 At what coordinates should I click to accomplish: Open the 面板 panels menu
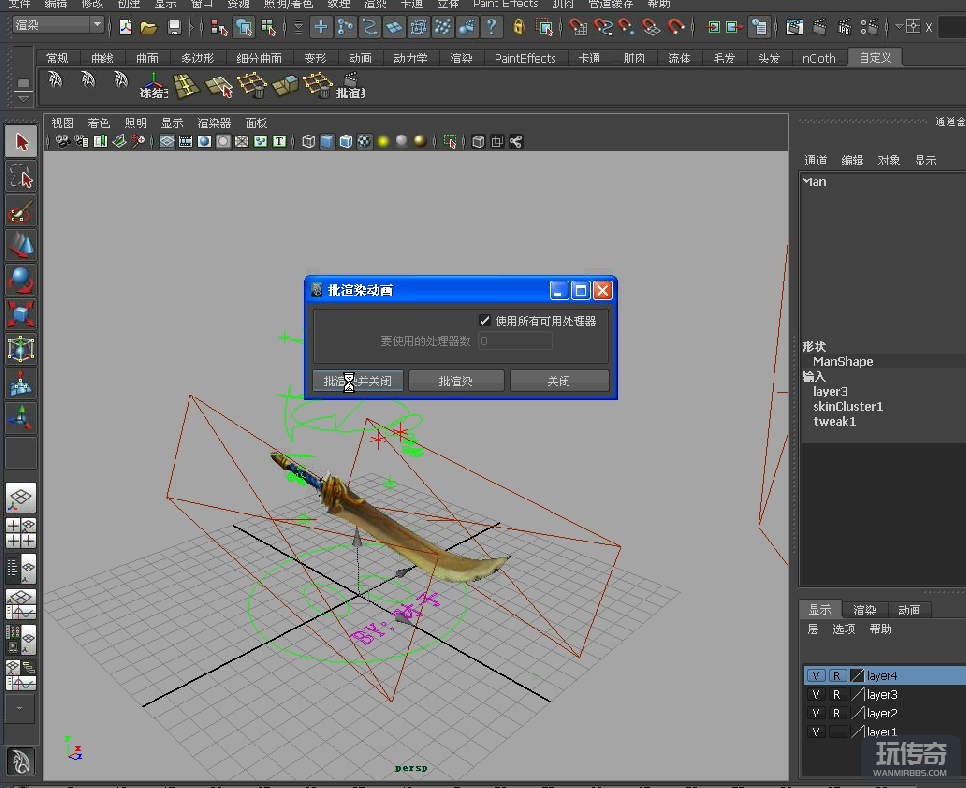256,123
